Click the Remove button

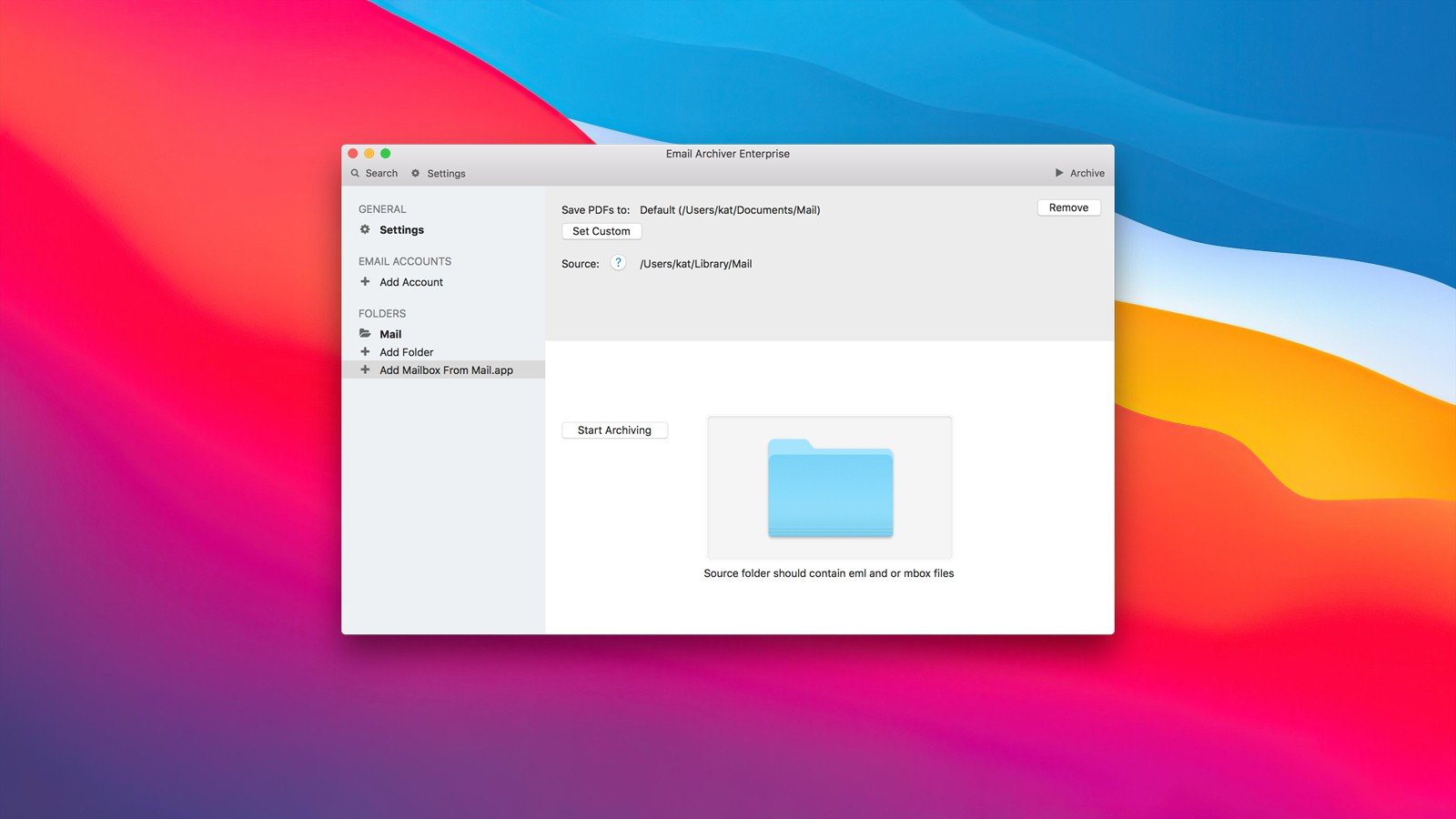[1068, 207]
